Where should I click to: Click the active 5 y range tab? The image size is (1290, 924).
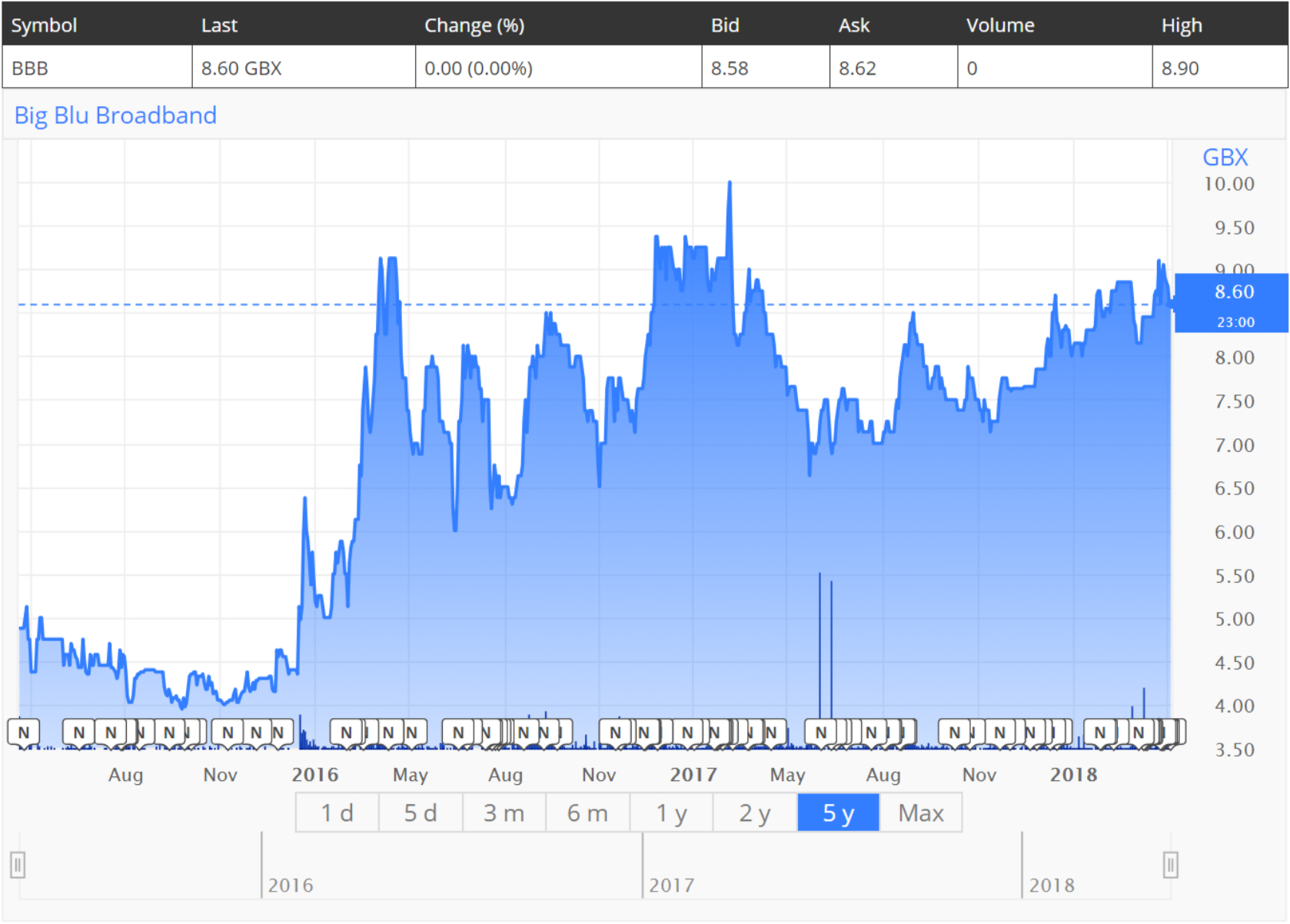point(838,813)
